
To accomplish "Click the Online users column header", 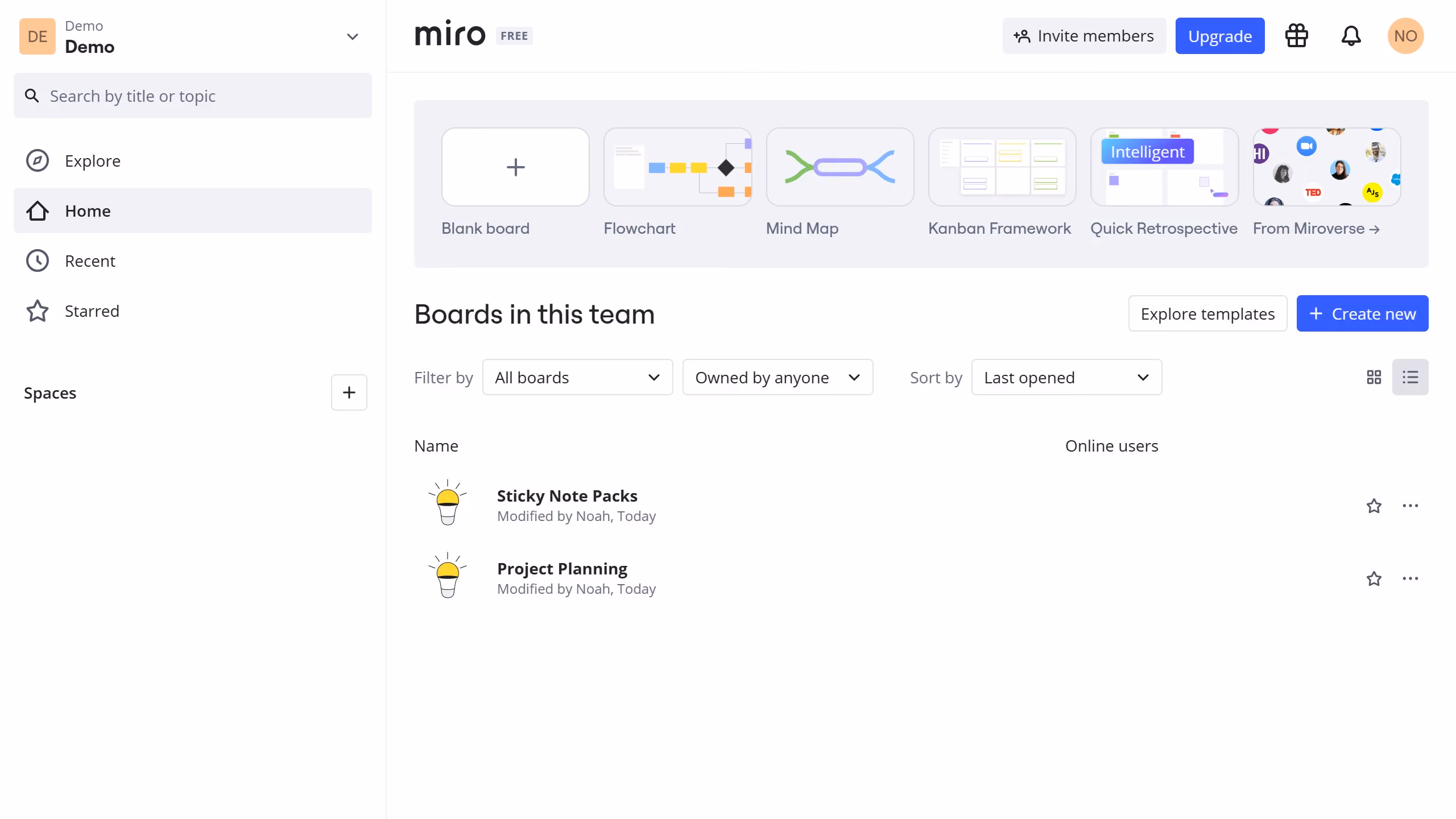I will pos(1111,446).
